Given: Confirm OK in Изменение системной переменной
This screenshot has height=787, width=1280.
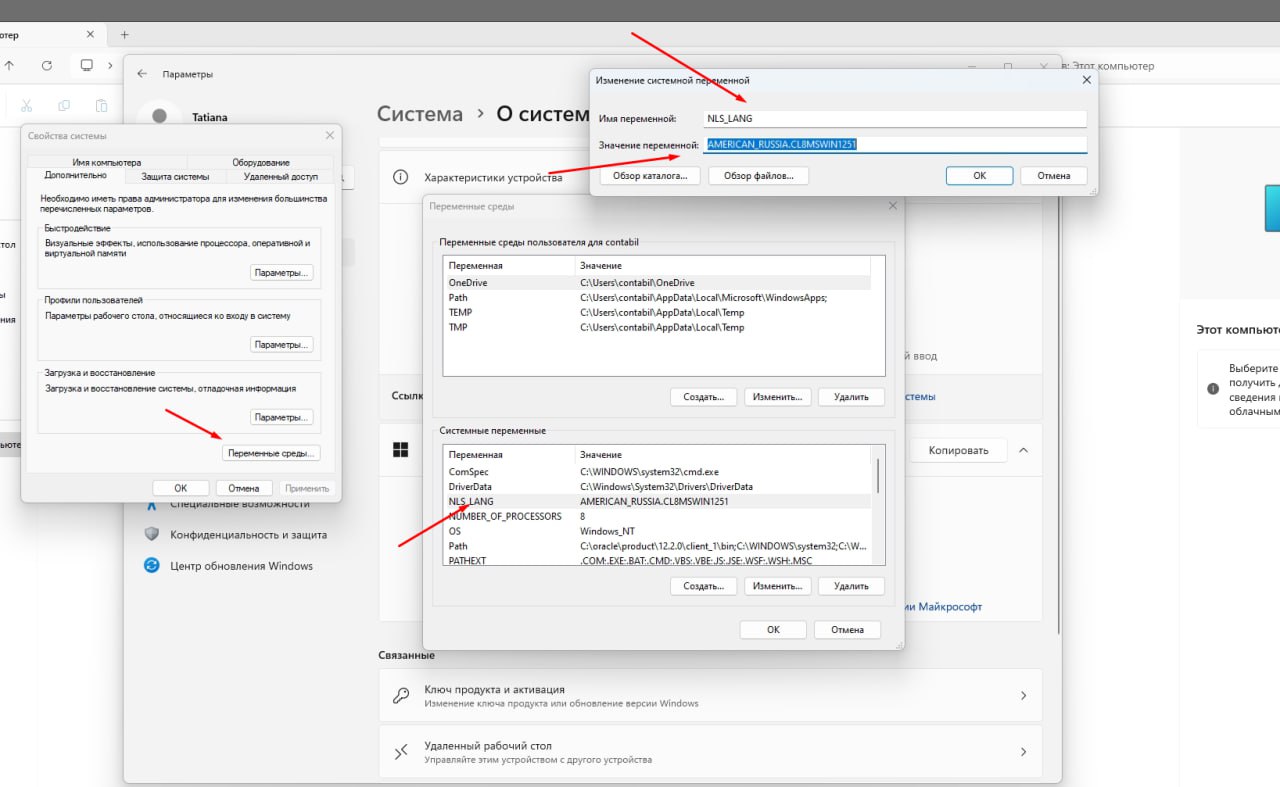Looking at the screenshot, I should [x=979, y=176].
